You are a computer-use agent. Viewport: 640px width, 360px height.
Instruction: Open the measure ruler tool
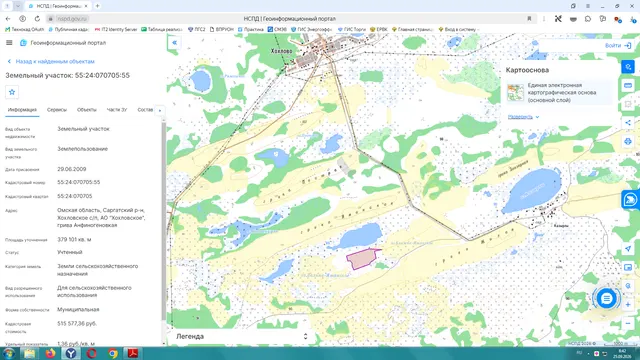tap(628, 85)
